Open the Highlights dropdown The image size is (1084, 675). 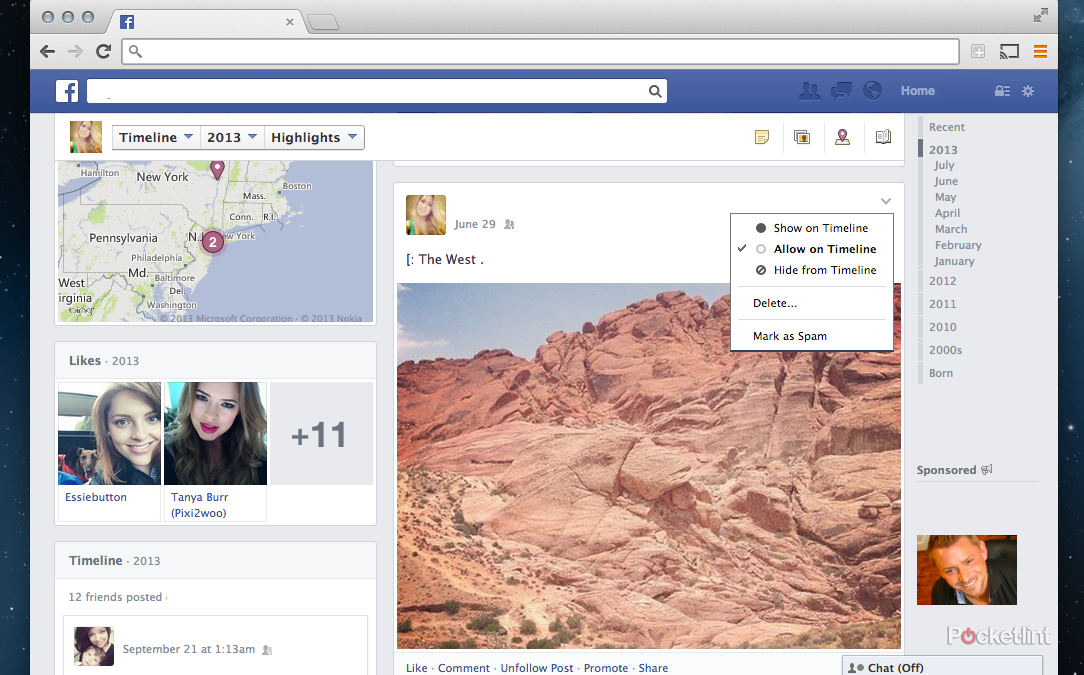pos(314,137)
